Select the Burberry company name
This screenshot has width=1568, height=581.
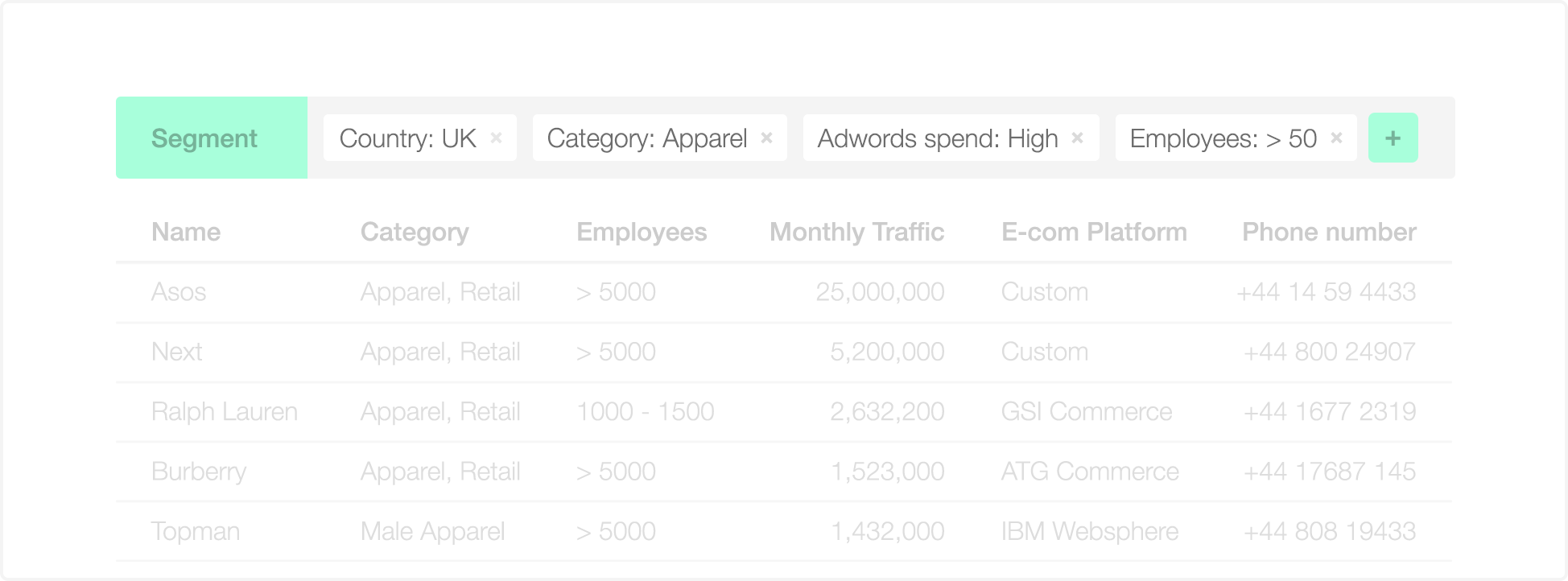coord(199,472)
